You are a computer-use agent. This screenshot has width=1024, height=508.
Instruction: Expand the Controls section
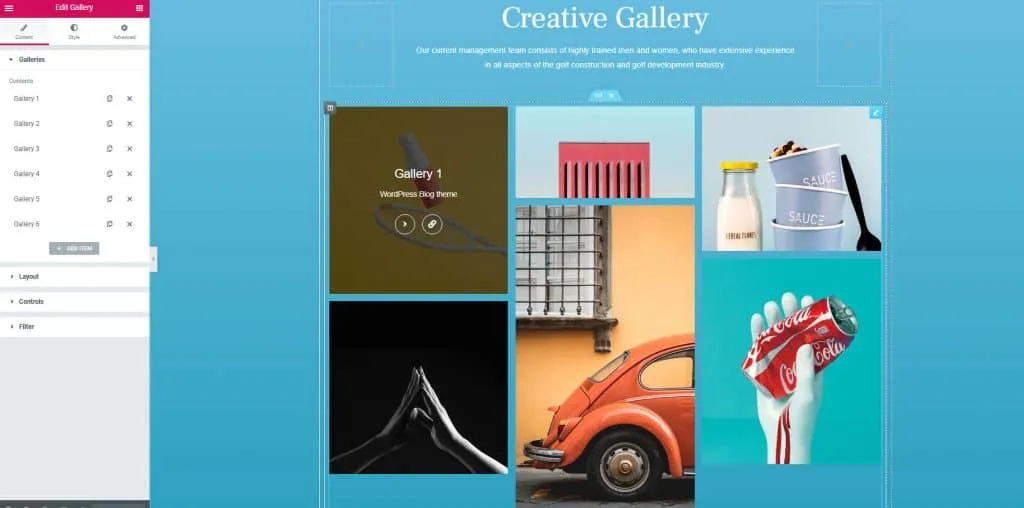[x=74, y=302]
